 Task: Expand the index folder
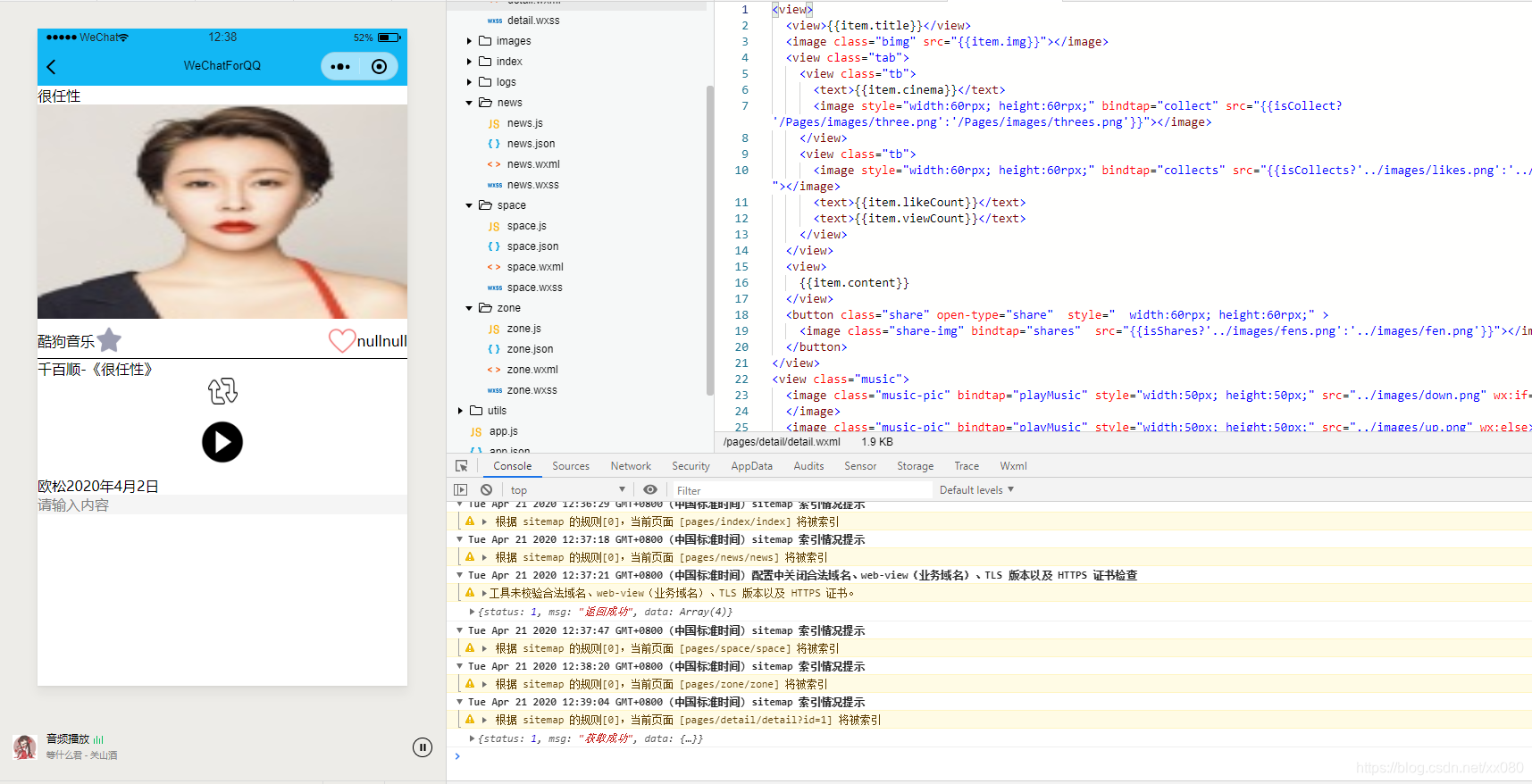click(x=469, y=62)
